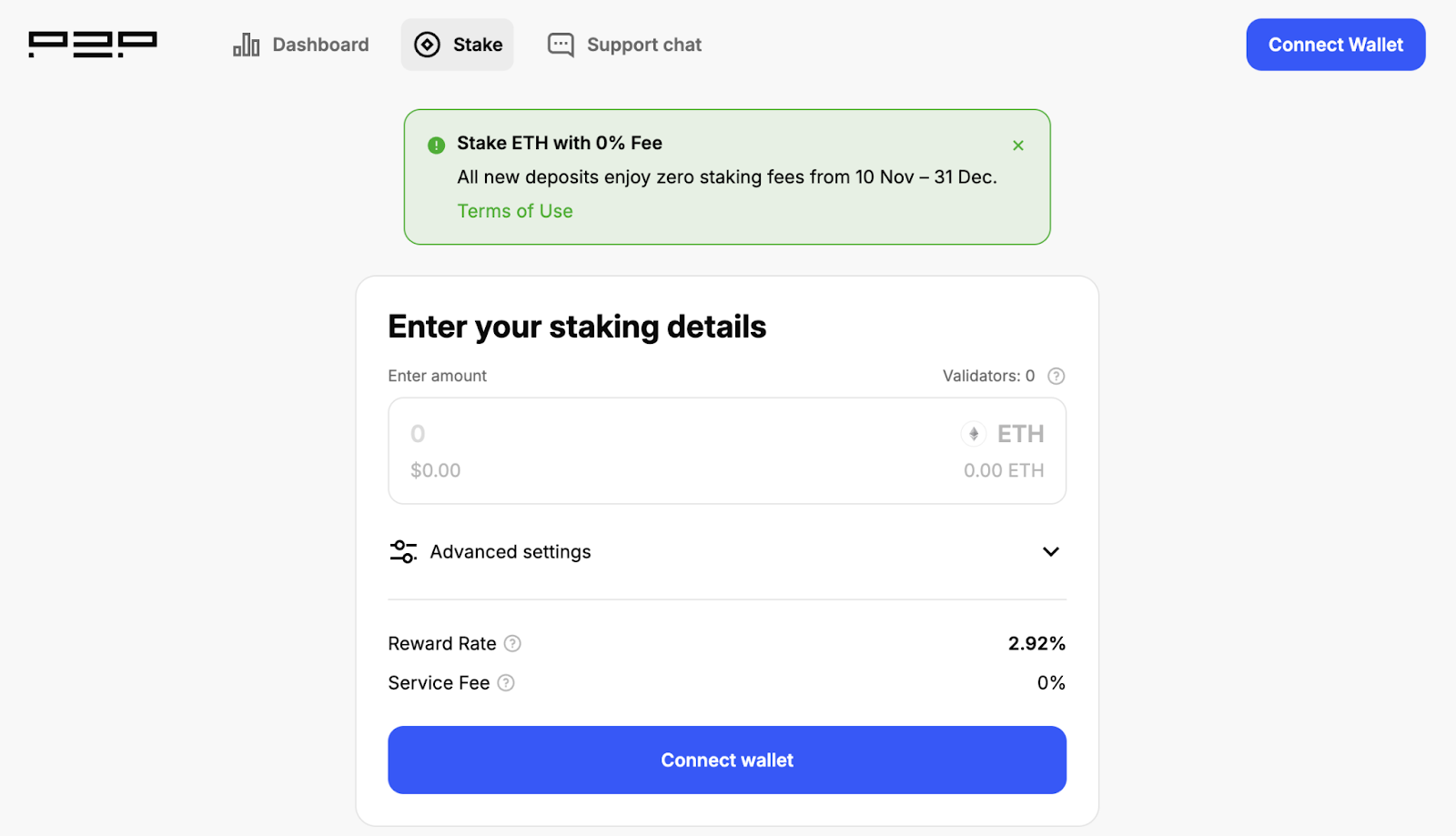1456x836 pixels.
Task: Click the Dashboard bar chart icon
Action: pyautogui.click(x=246, y=45)
